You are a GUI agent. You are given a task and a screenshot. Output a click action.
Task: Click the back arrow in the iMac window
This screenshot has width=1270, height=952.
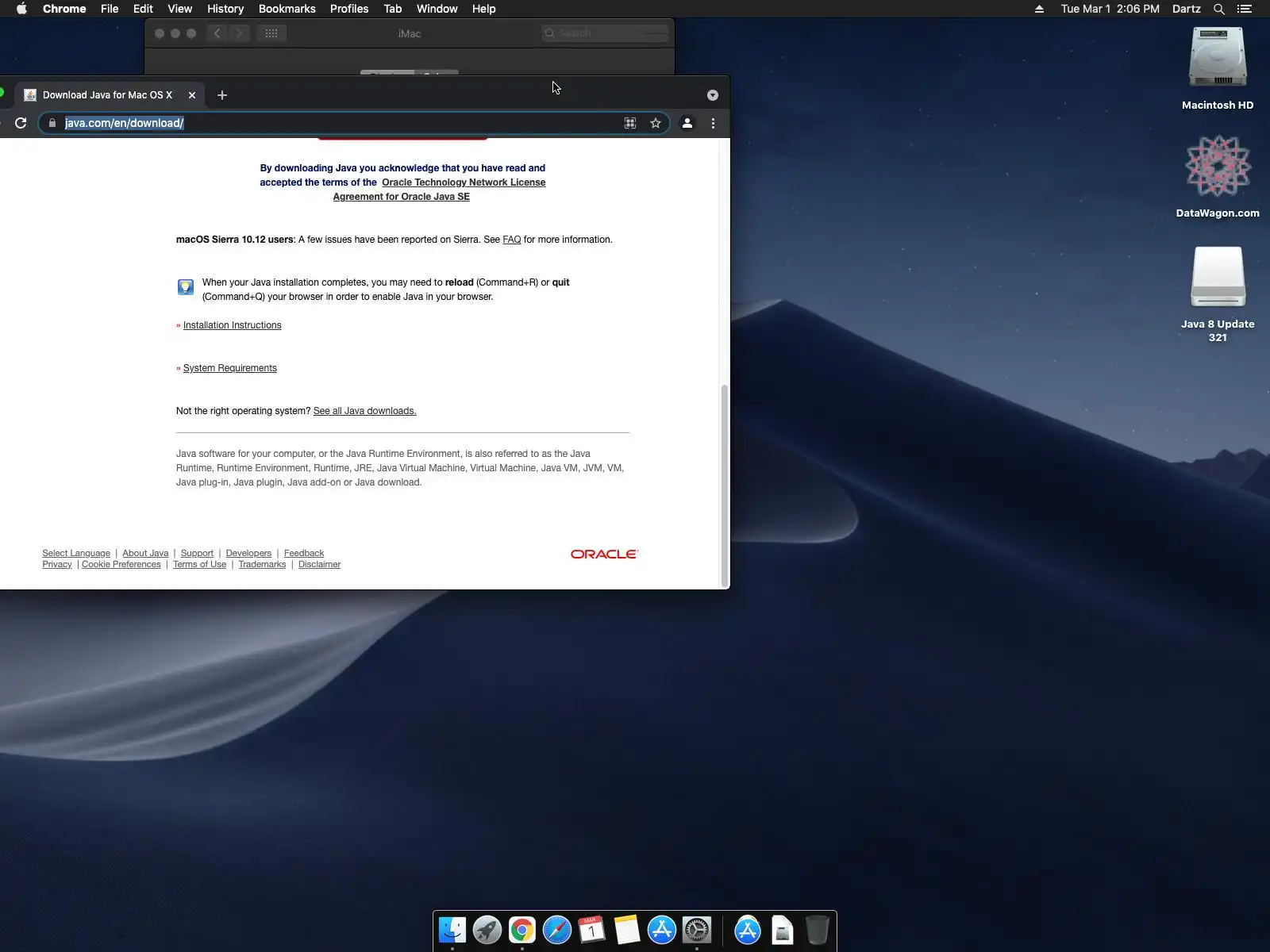[x=217, y=33]
